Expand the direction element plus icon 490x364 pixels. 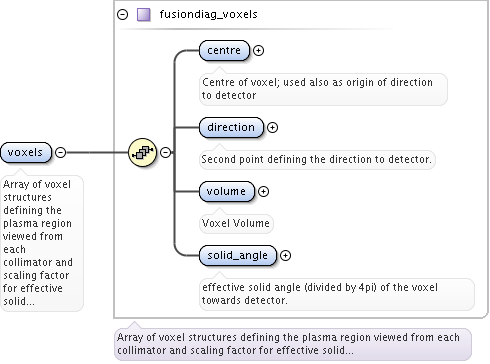pos(272,127)
